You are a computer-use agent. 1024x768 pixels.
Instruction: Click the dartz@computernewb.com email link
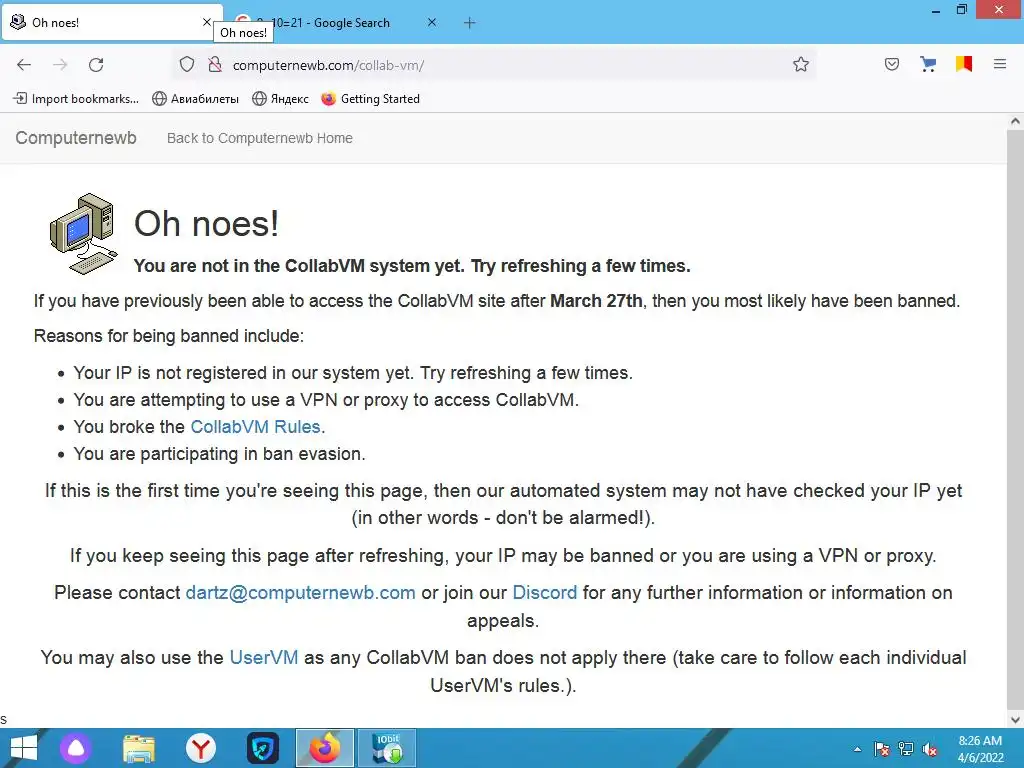tap(300, 592)
